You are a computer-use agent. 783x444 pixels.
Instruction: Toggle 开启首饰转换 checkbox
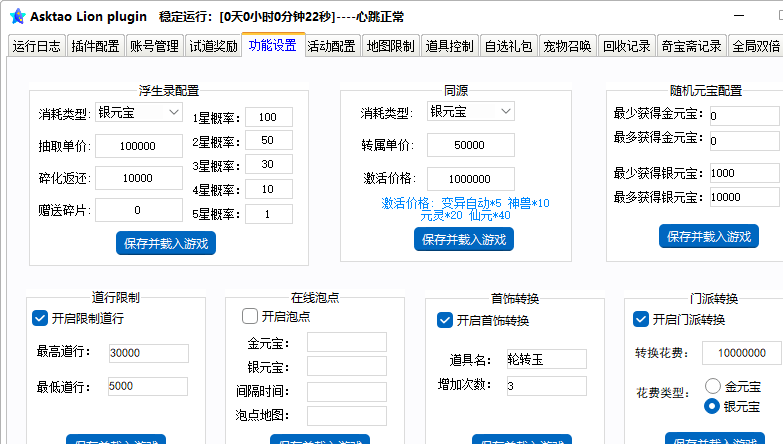pyautogui.click(x=444, y=320)
